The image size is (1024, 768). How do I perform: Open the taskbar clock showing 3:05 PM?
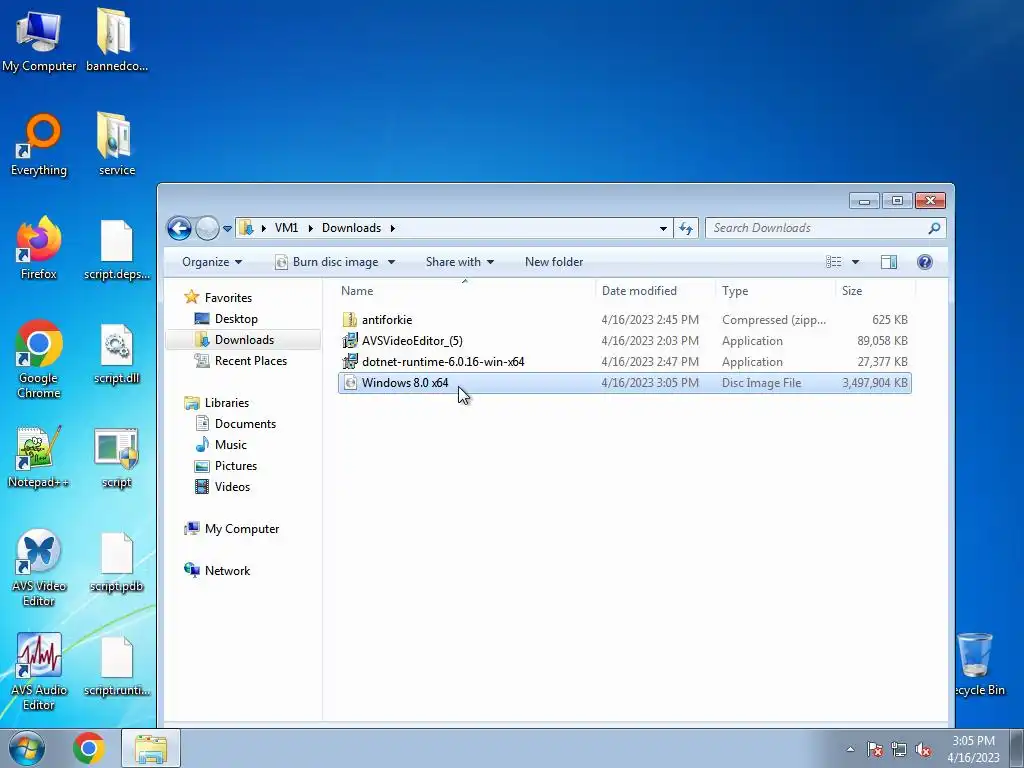973,749
